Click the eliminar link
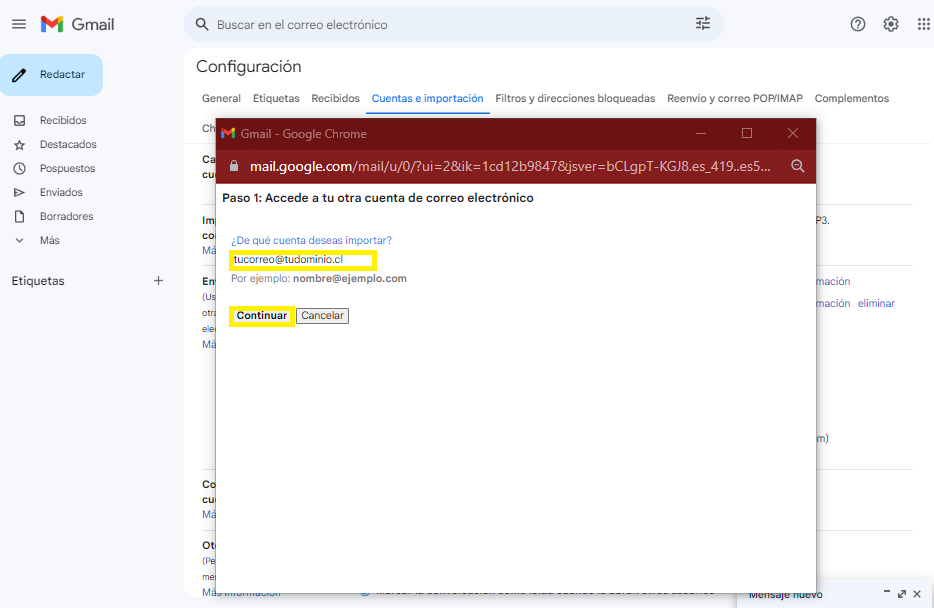Screen dimensions: 934x608 click(876, 303)
